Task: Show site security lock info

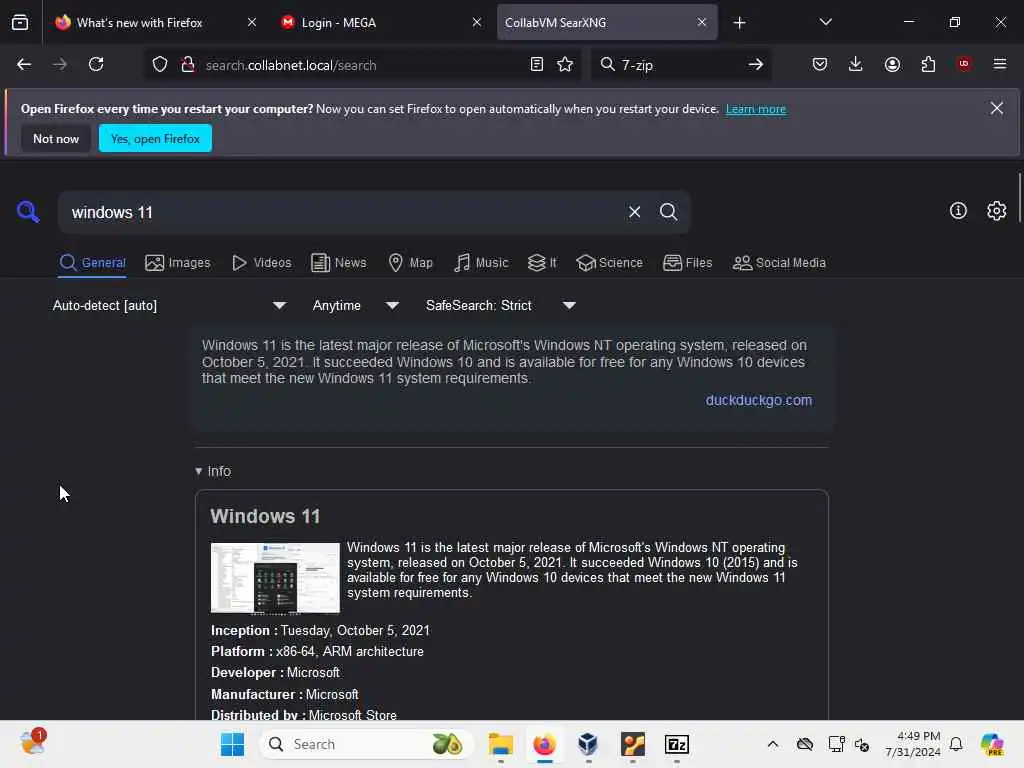Action: 188,65
